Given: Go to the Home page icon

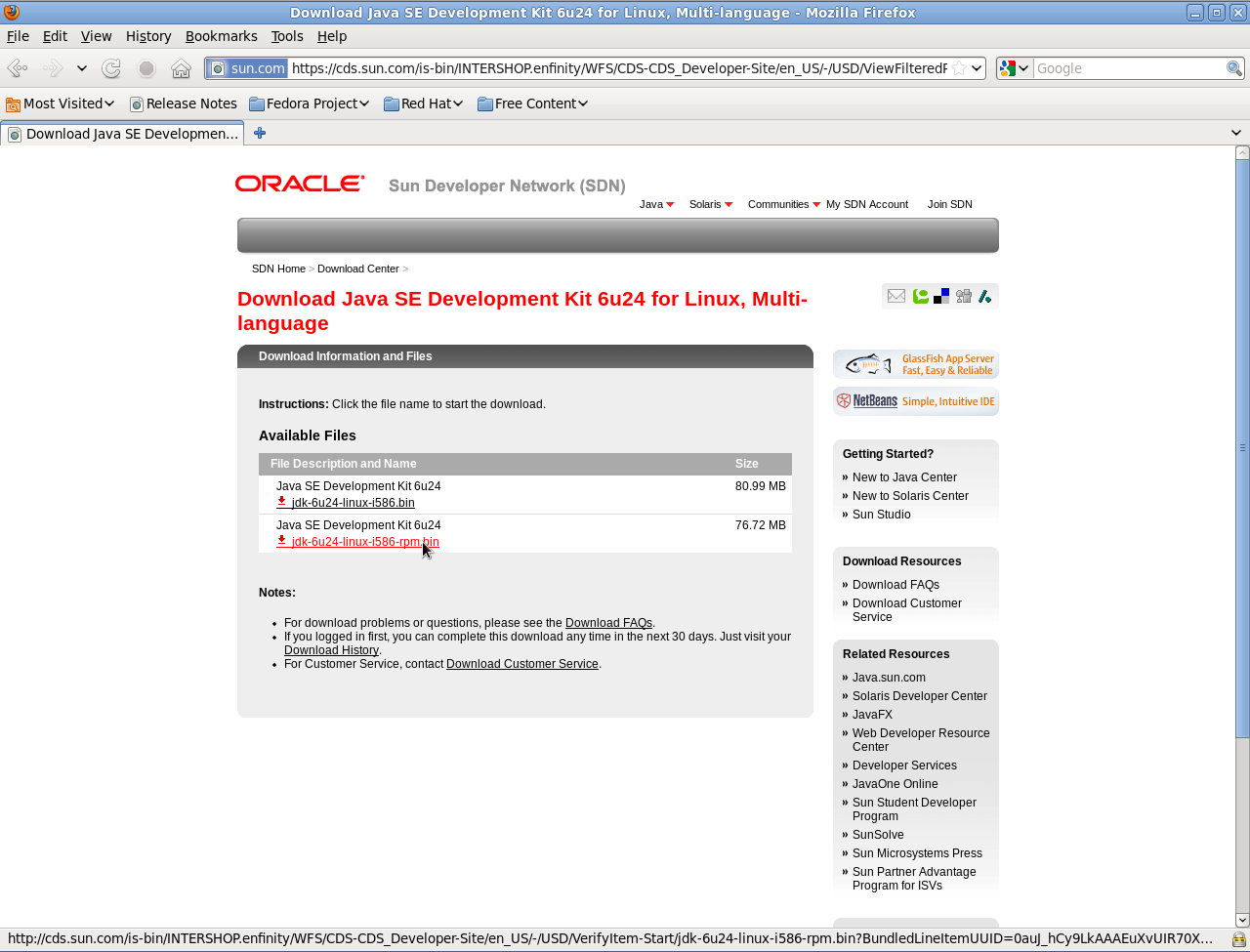Looking at the screenshot, I should (x=181, y=68).
